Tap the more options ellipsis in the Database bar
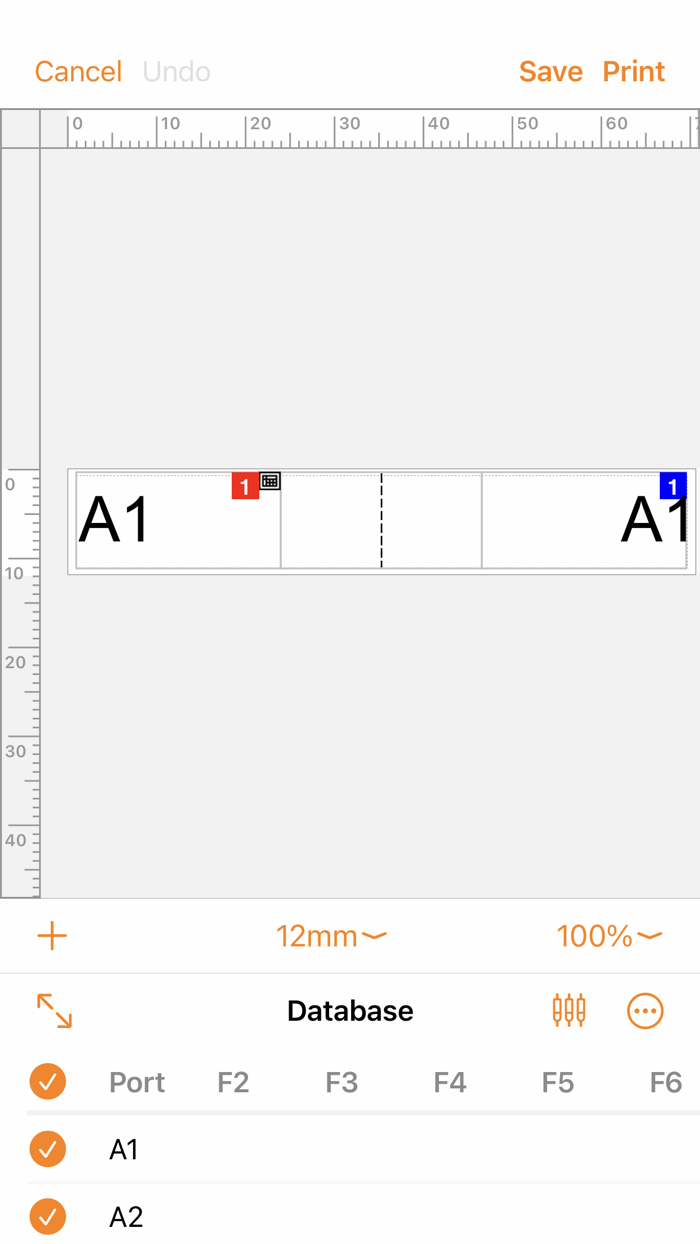700x1244 pixels. (x=645, y=1011)
